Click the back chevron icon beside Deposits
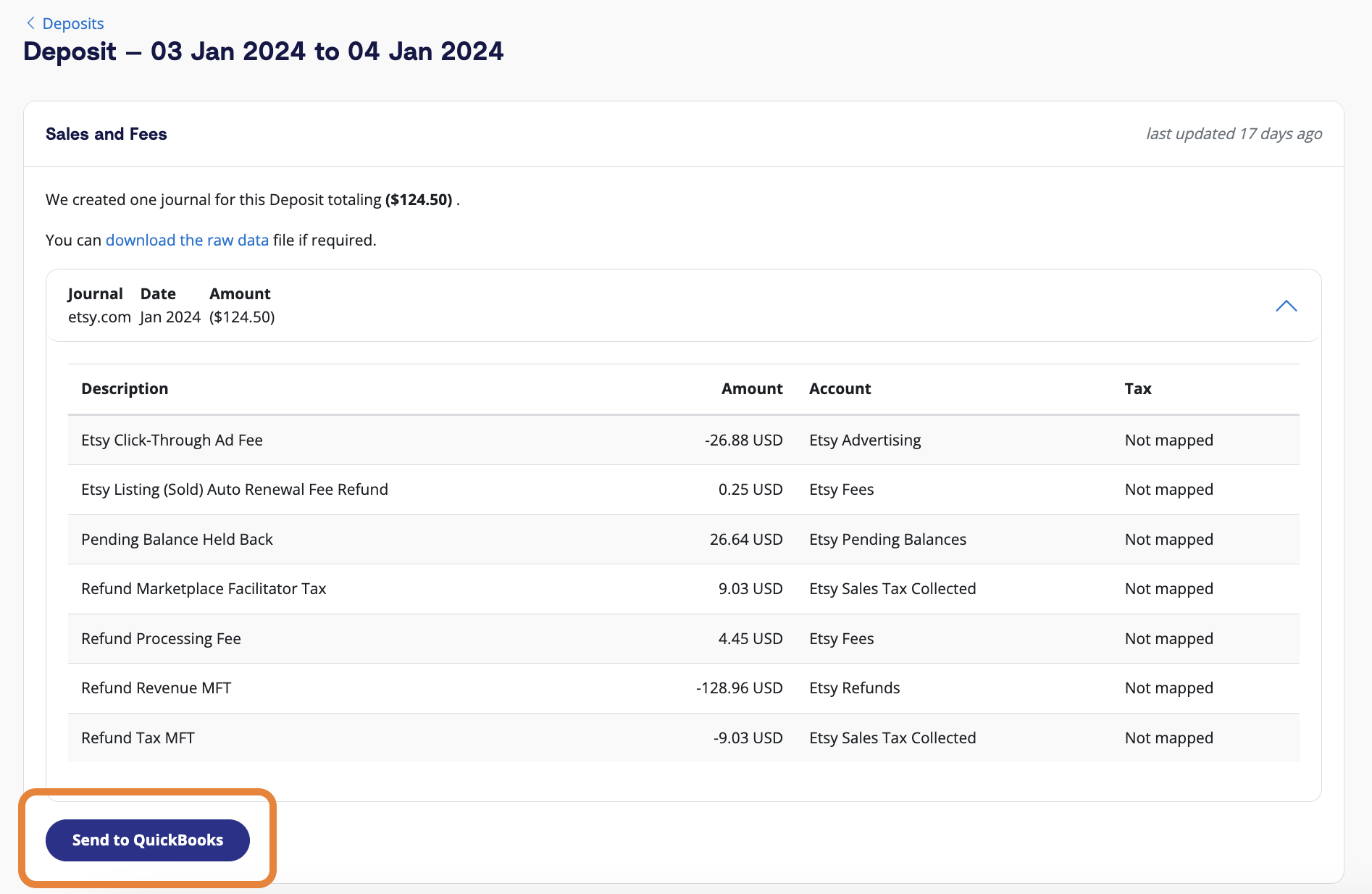 pyautogui.click(x=30, y=23)
